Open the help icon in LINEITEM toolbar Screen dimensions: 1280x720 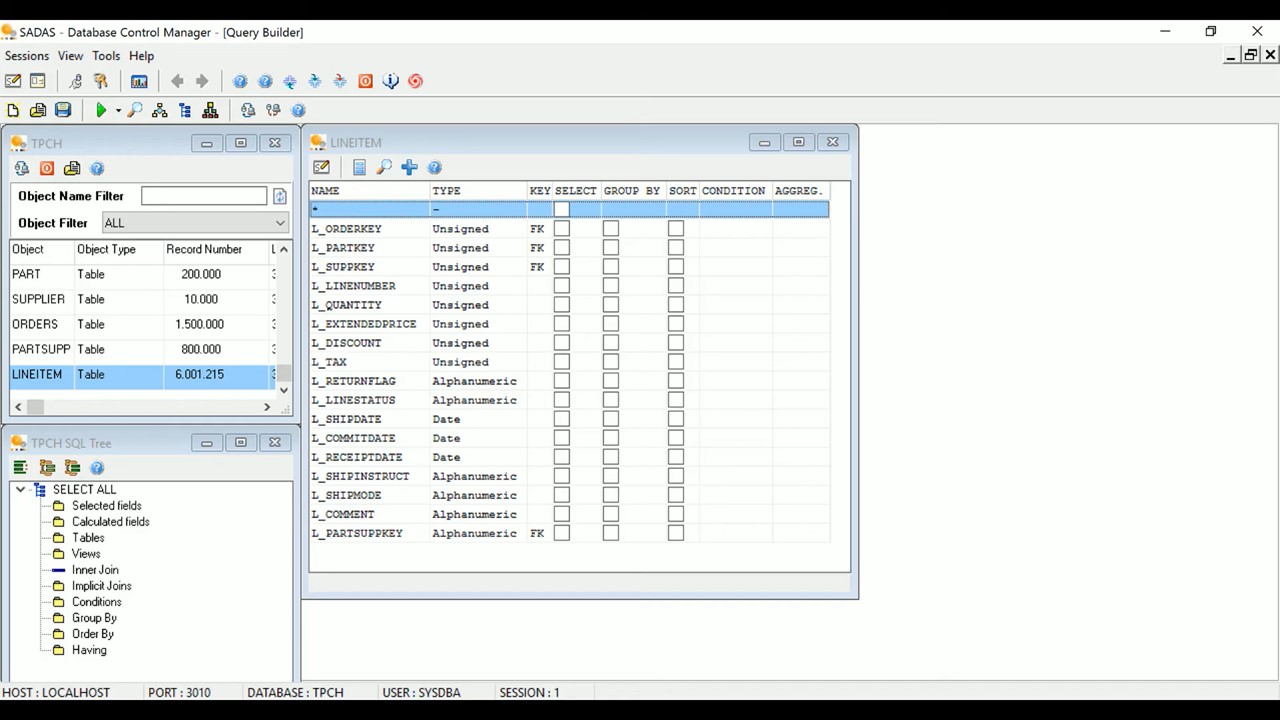point(434,167)
